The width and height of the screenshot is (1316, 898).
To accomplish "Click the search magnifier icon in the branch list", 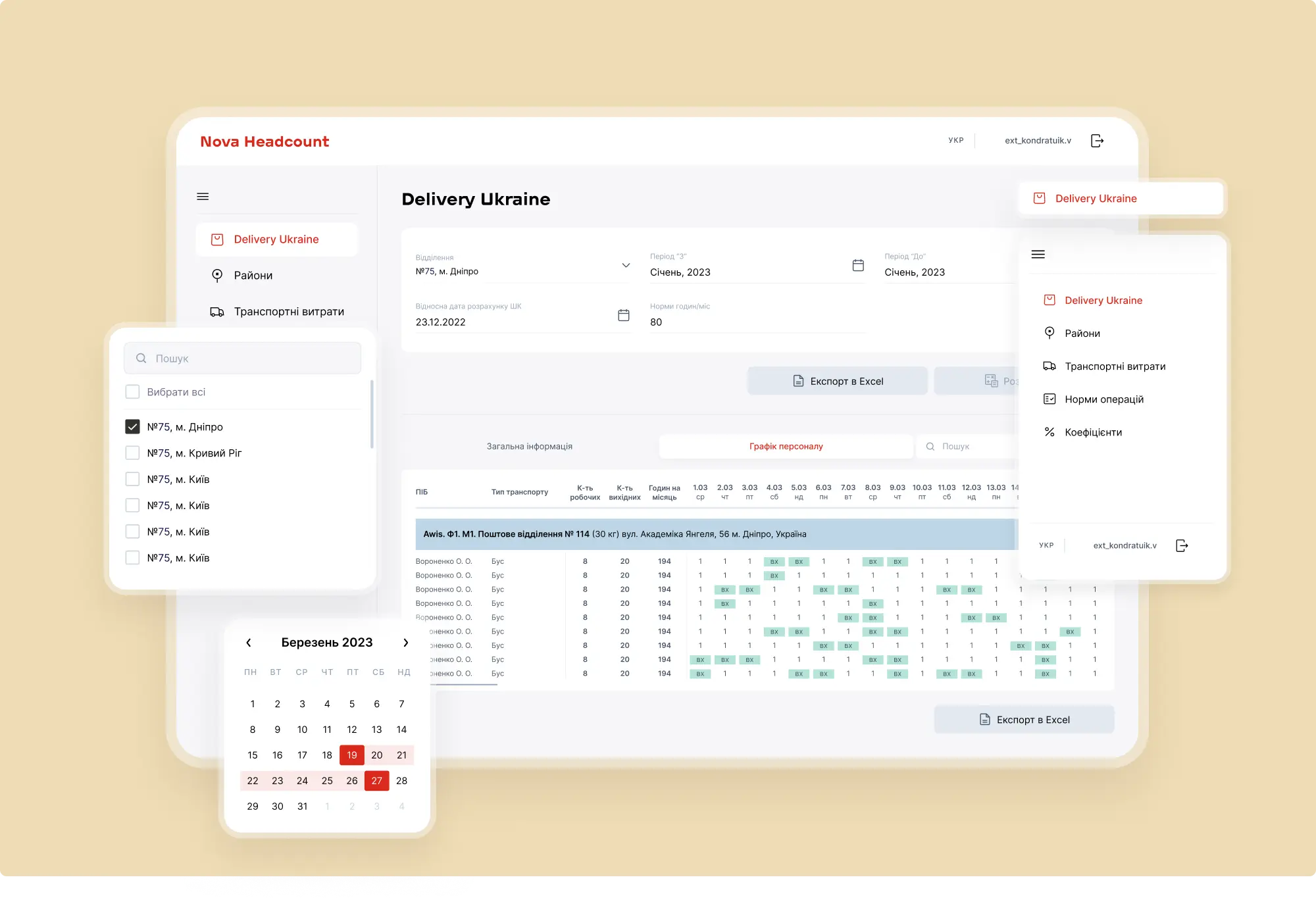I will (141, 359).
